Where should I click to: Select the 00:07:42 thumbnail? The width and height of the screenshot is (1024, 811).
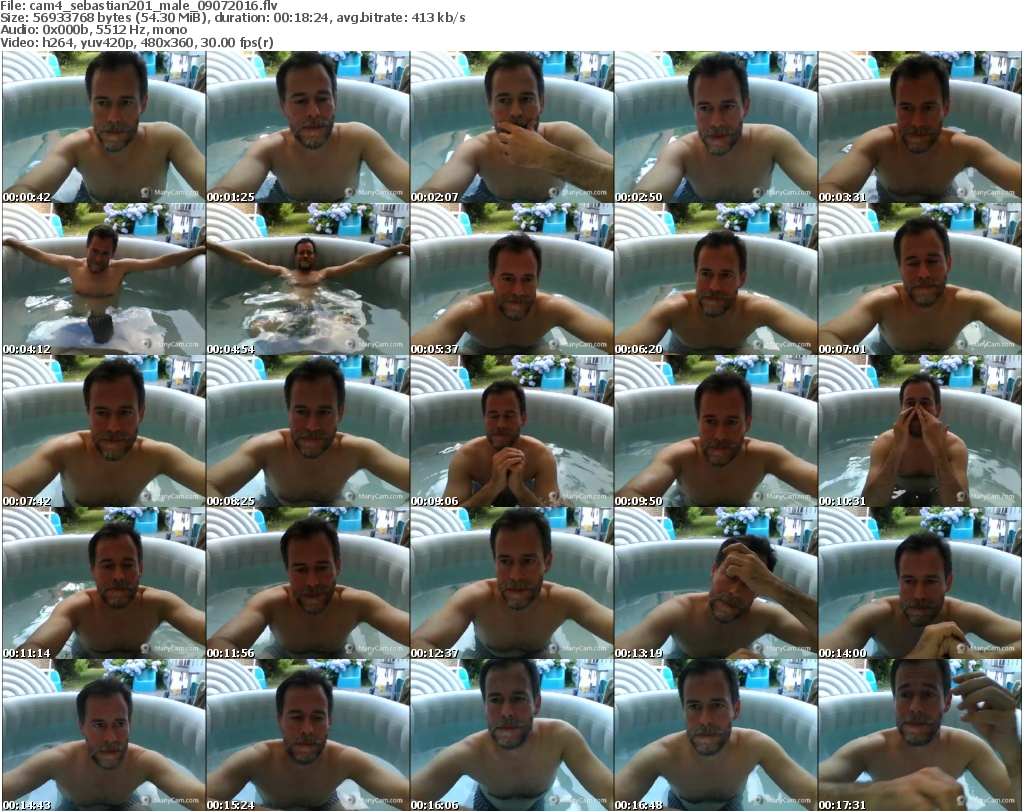(x=104, y=432)
